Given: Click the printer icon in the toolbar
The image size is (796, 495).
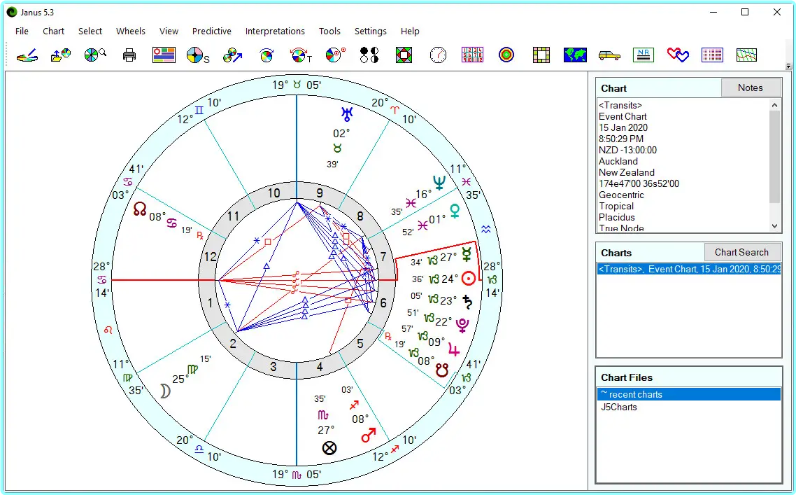Looking at the screenshot, I should pos(129,54).
